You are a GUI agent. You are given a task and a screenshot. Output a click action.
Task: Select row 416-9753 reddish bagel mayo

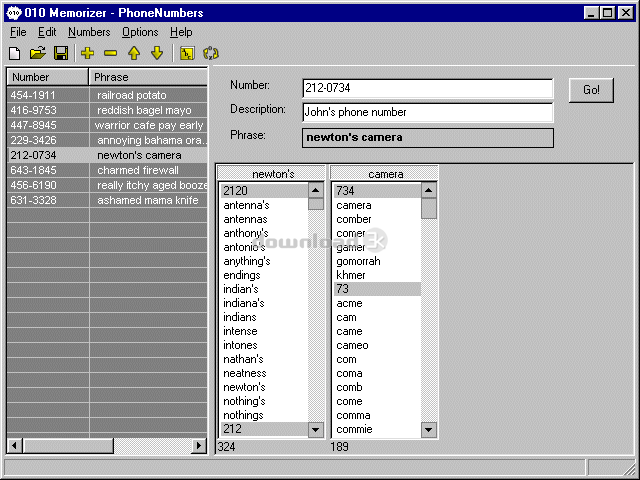[107, 110]
